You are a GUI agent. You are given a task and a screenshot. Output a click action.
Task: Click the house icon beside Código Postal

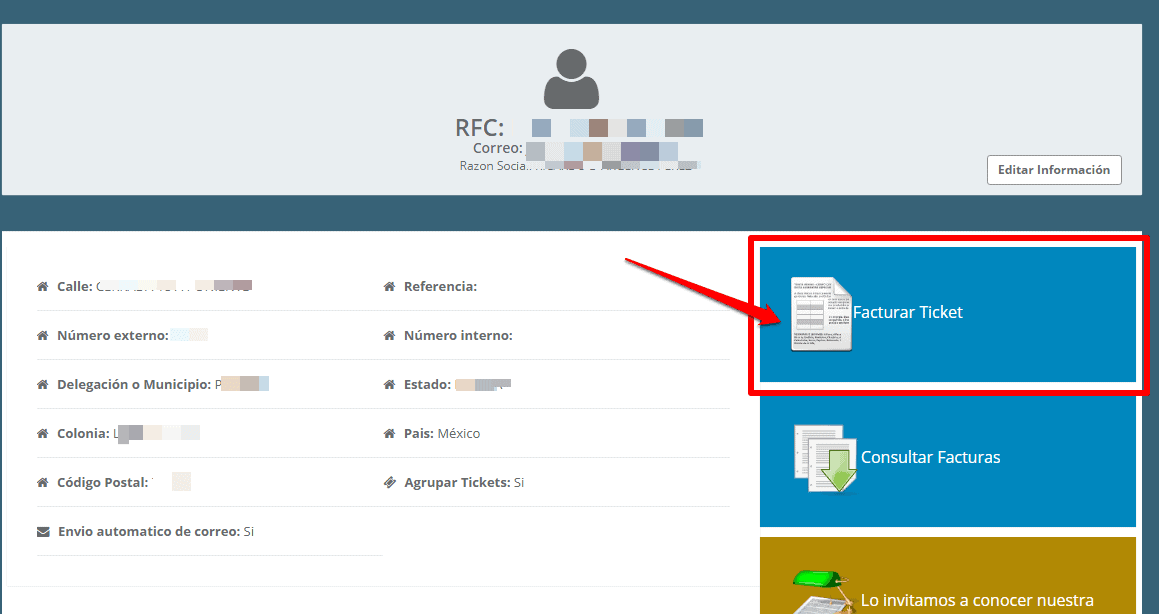pyautogui.click(x=42, y=482)
